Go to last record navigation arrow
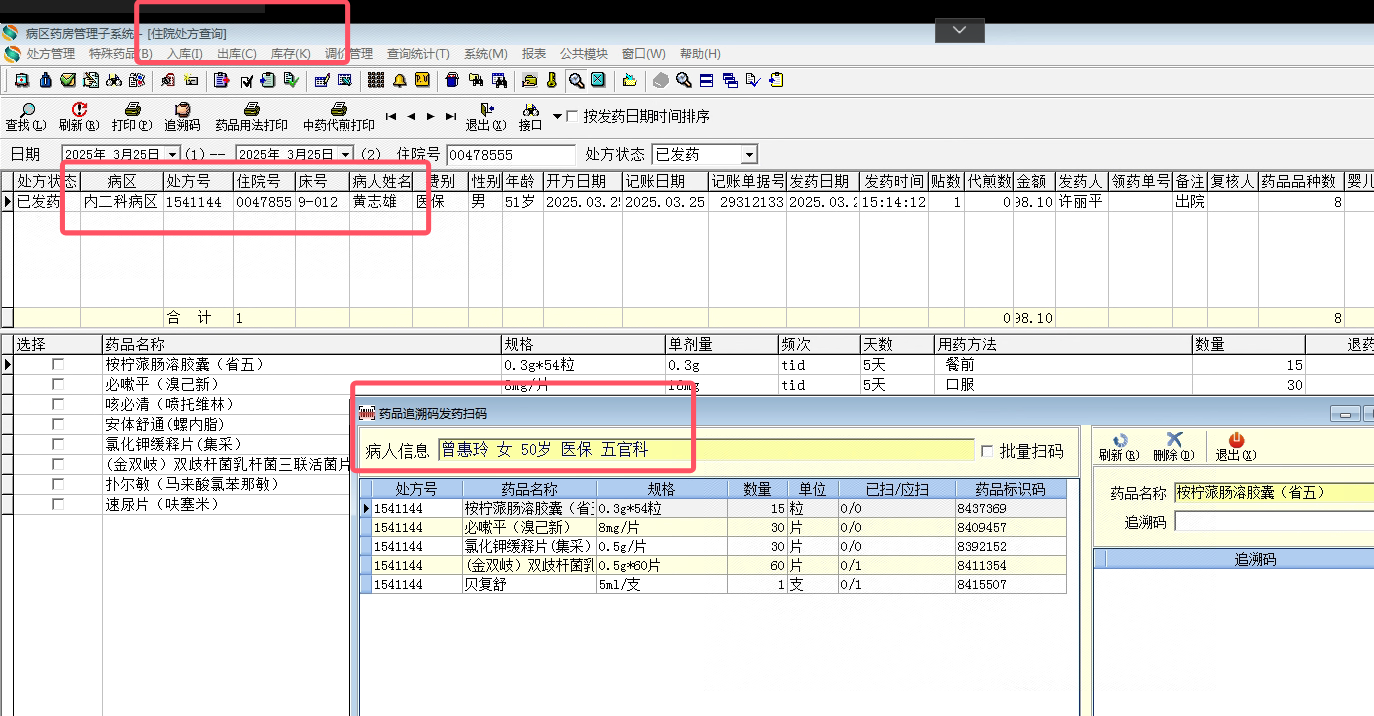The image size is (1374, 716). (451, 116)
